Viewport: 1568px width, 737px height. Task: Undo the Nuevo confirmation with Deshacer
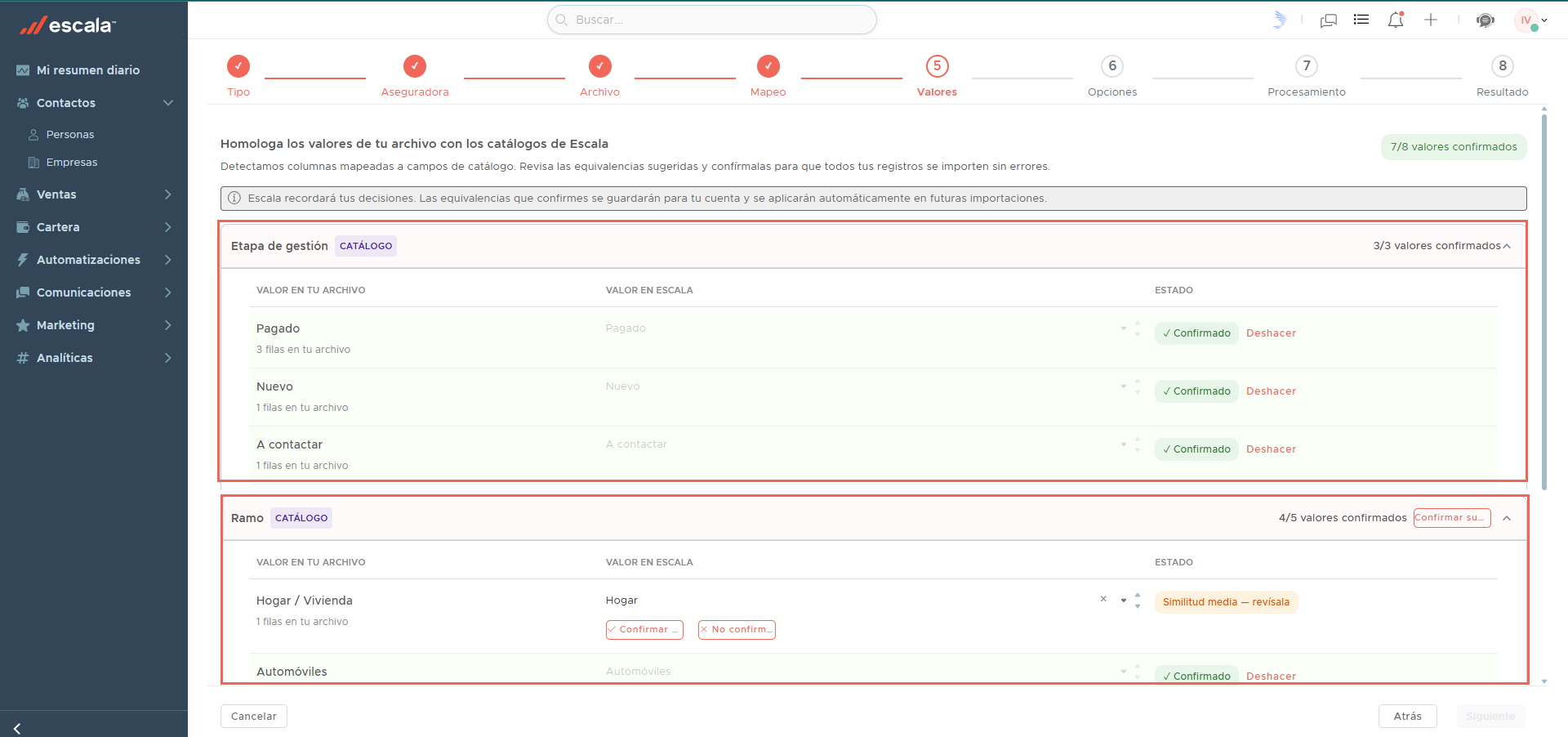(1271, 391)
